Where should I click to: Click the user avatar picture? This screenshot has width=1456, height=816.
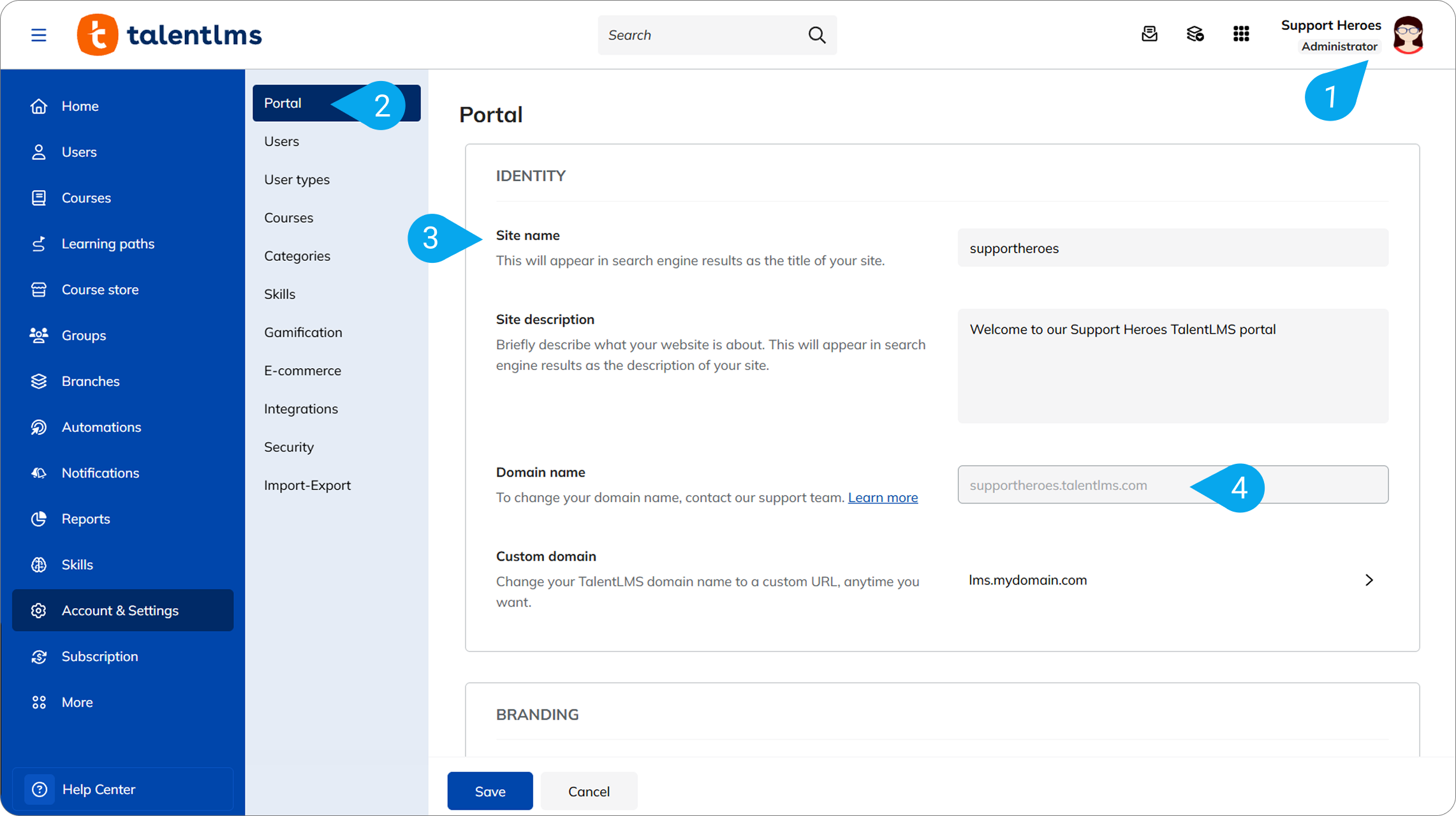pyautogui.click(x=1408, y=35)
